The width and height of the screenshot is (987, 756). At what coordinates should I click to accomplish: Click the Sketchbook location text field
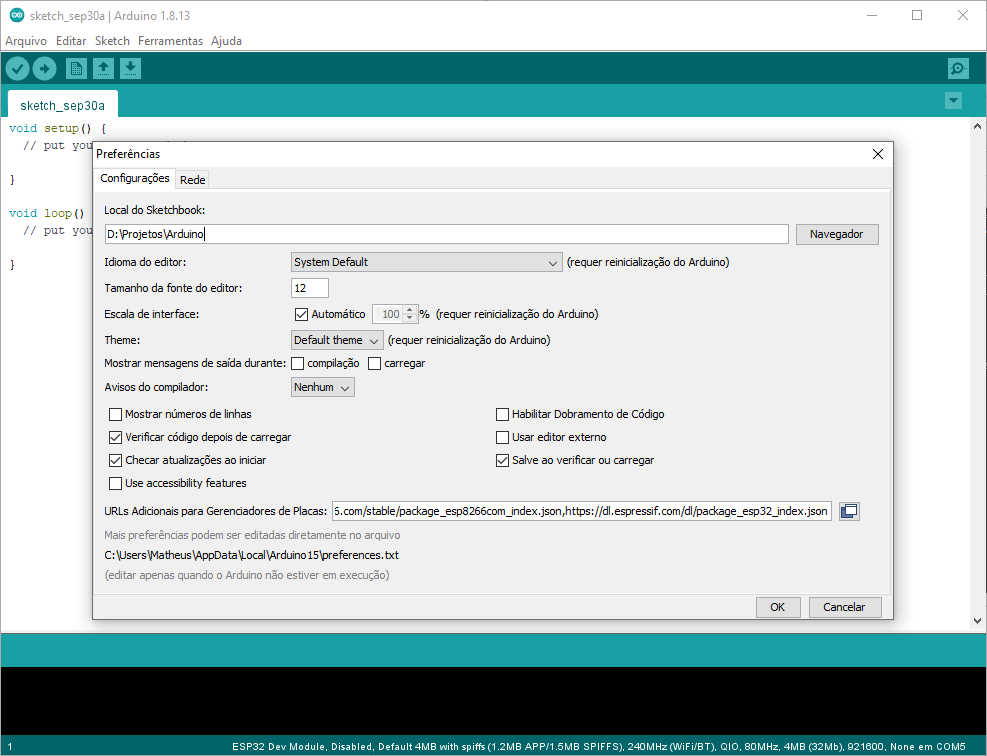click(x=446, y=234)
